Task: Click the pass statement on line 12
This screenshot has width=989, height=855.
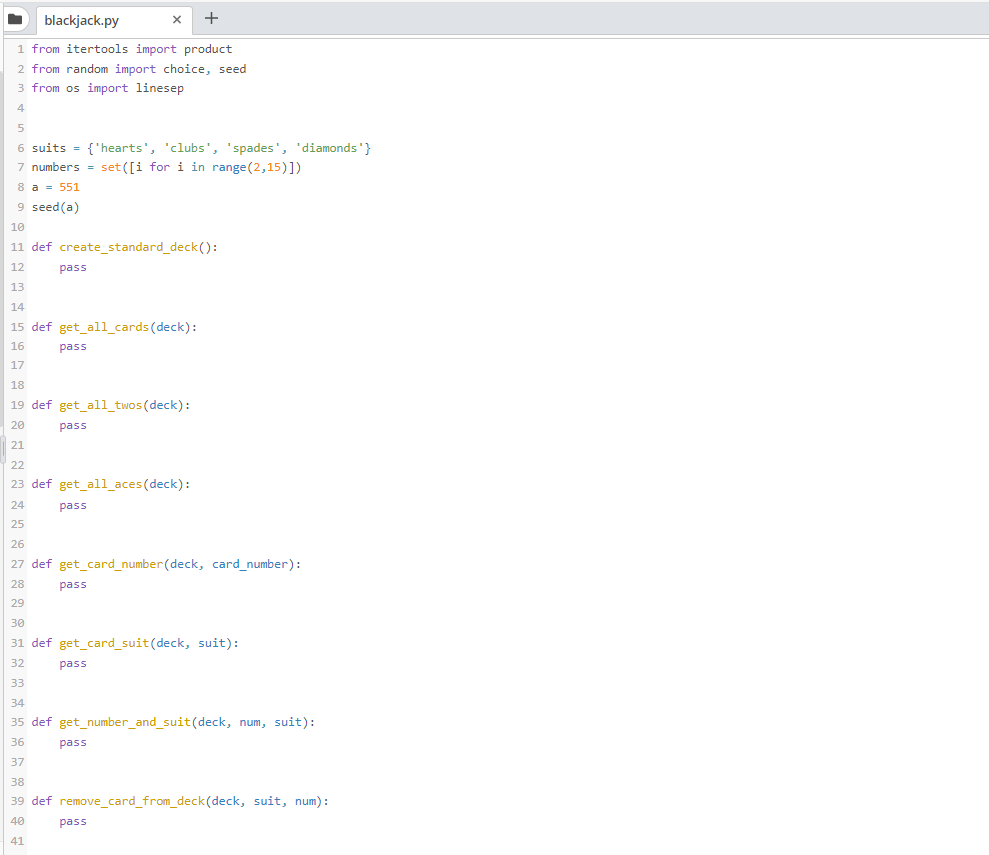Action: (x=72, y=266)
